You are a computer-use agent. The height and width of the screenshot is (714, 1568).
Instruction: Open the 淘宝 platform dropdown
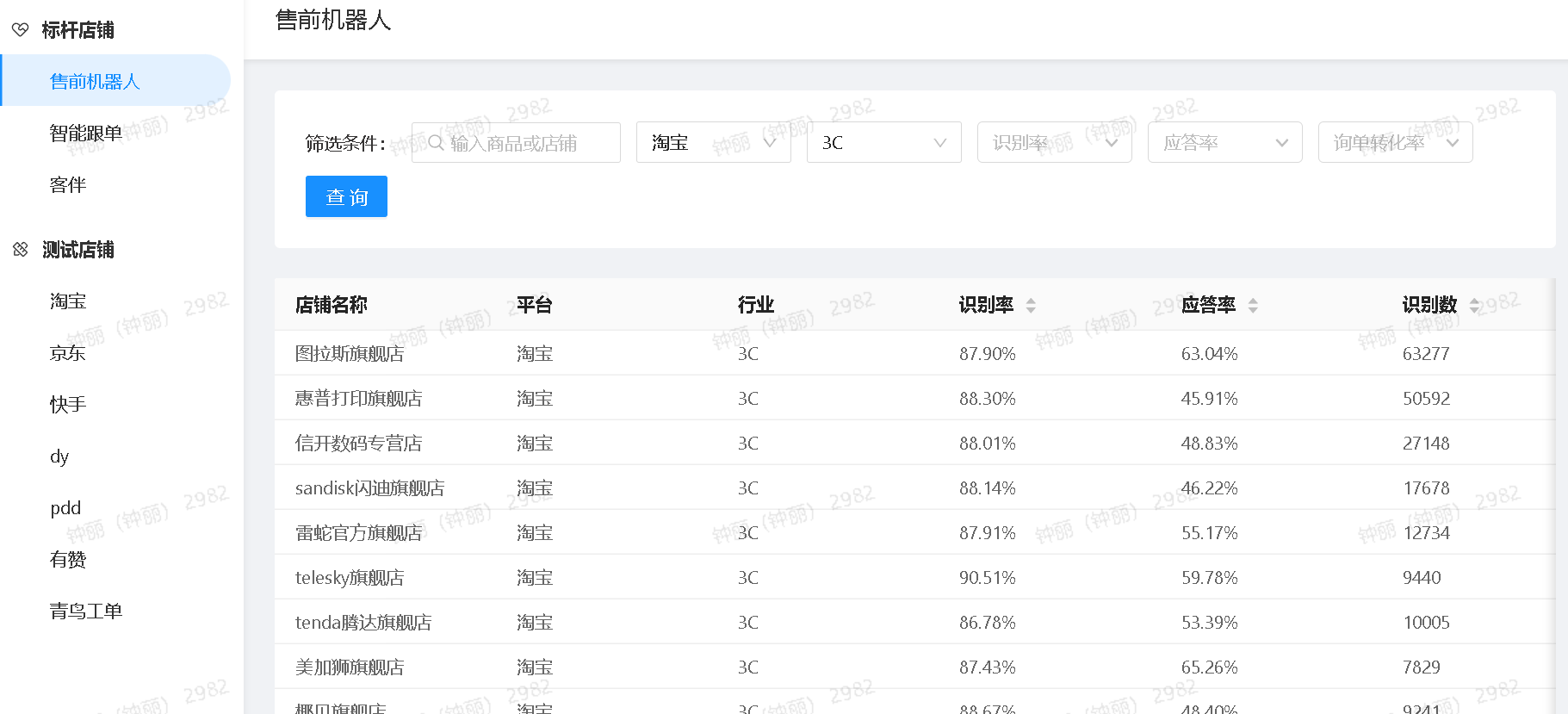[x=714, y=142]
